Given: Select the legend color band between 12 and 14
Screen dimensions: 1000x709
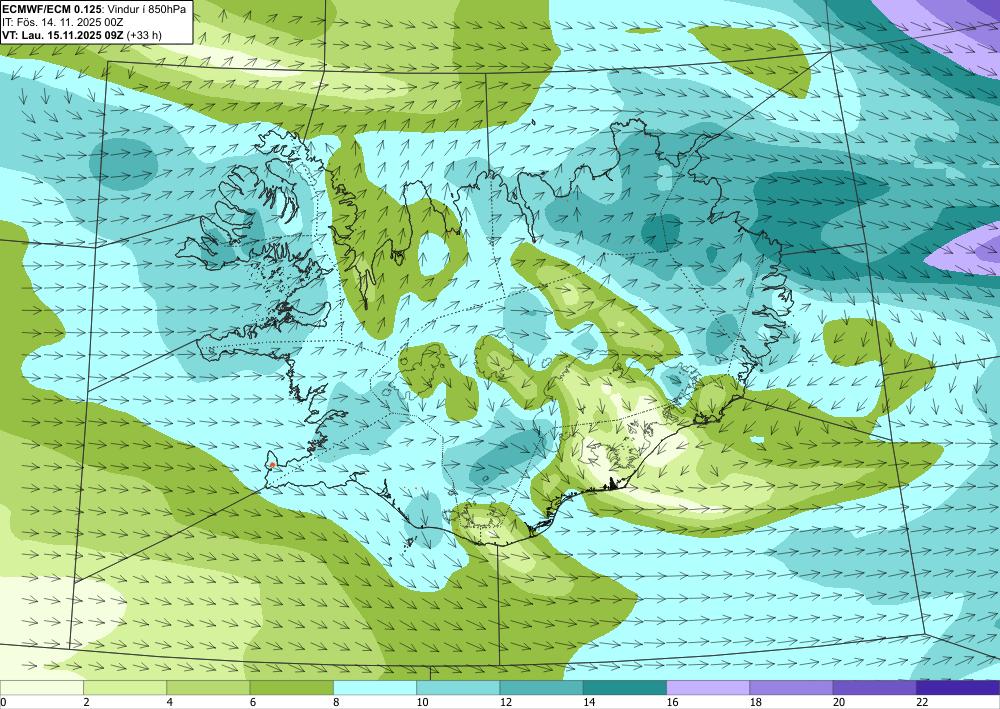Looking at the screenshot, I should [541, 688].
